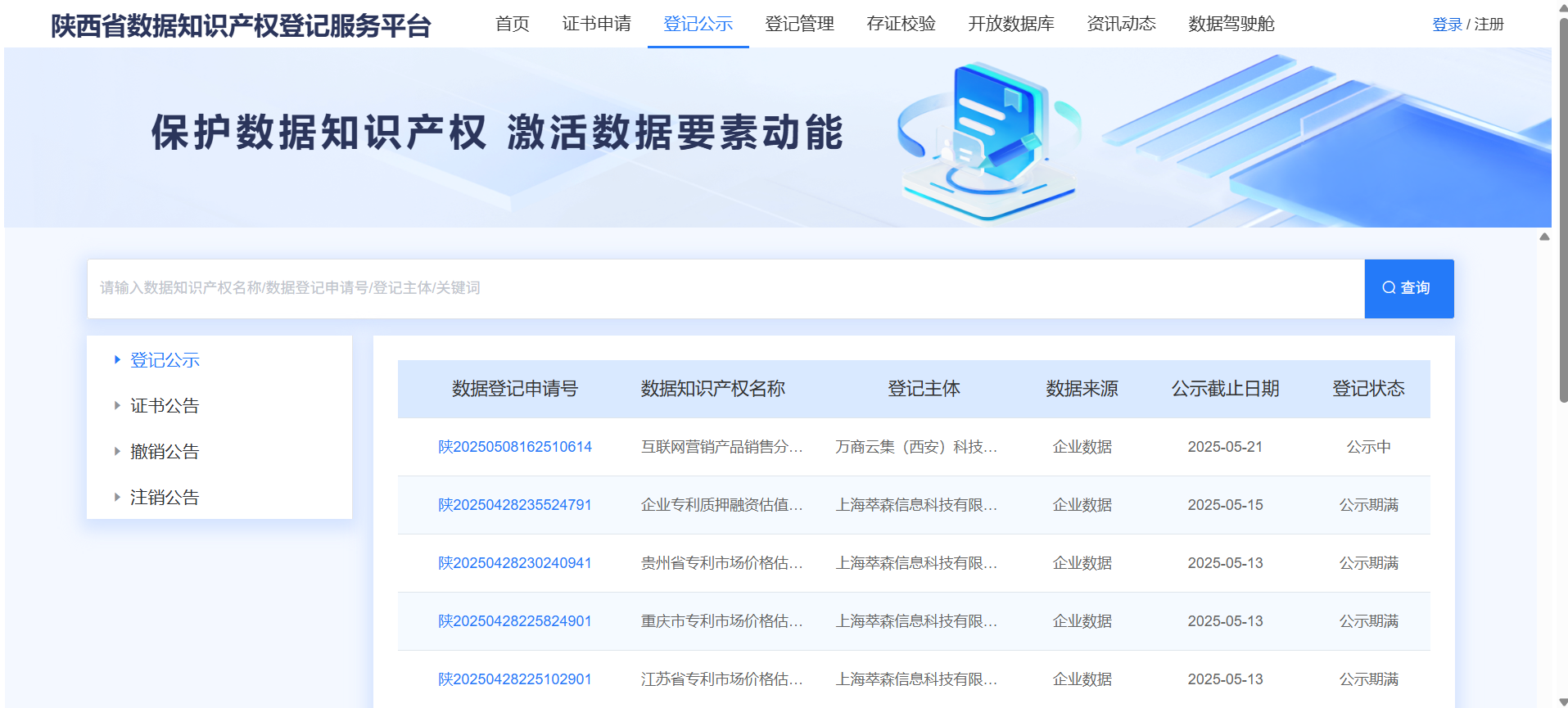This screenshot has width=1568, height=708.
Task: Click the 登记主体 column header
Action: [x=924, y=389]
